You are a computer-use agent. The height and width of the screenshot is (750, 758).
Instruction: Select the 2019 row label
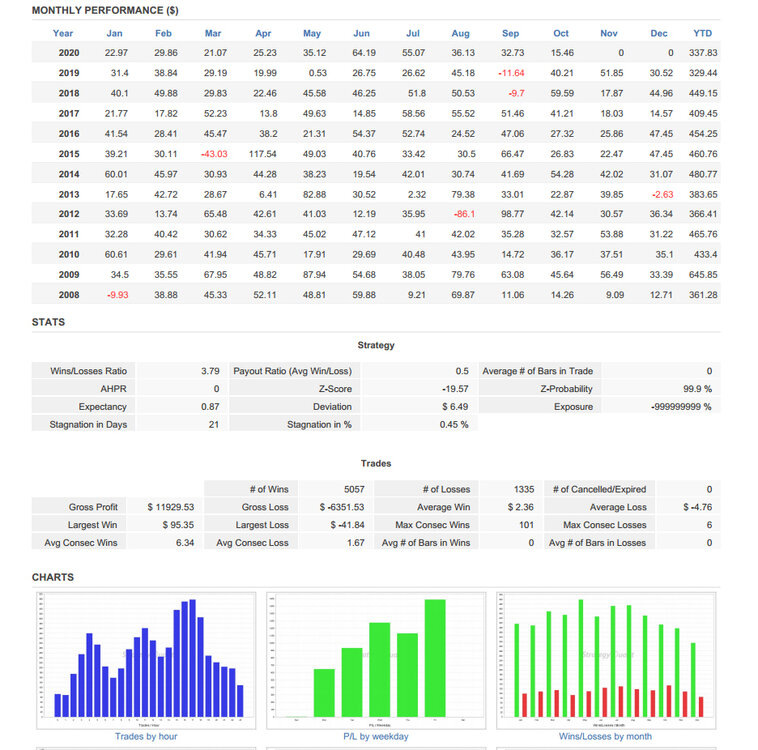coord(69,73)
